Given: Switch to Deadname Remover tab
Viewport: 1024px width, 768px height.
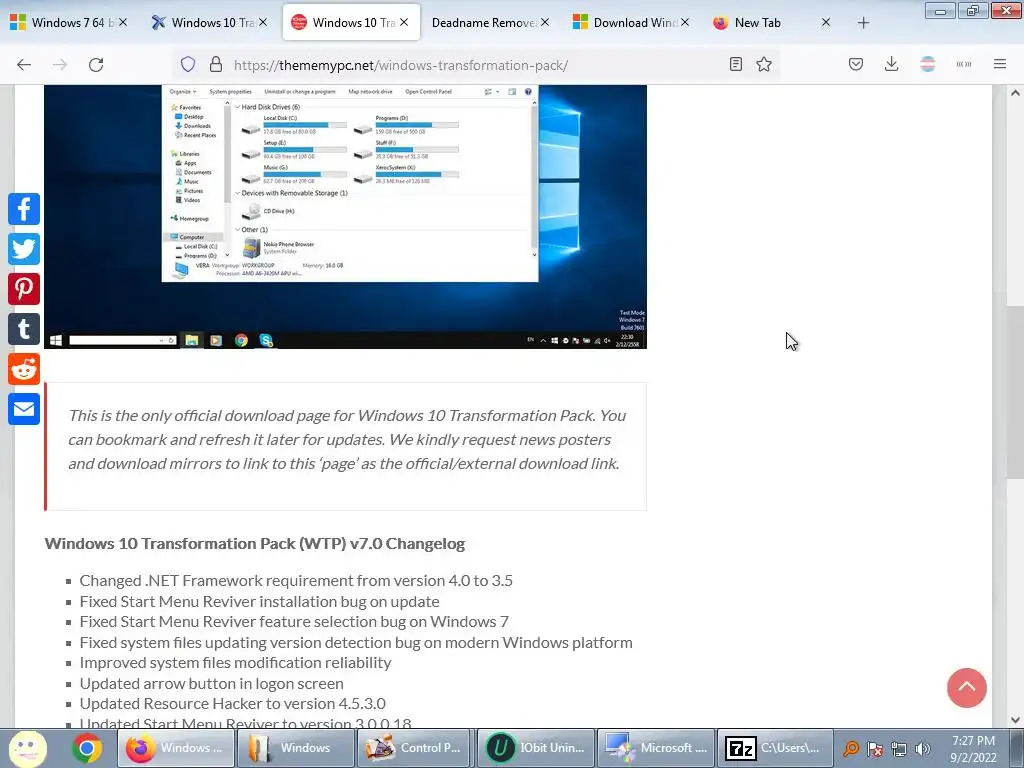Looking at the screenshot, I should coord(488,22).
